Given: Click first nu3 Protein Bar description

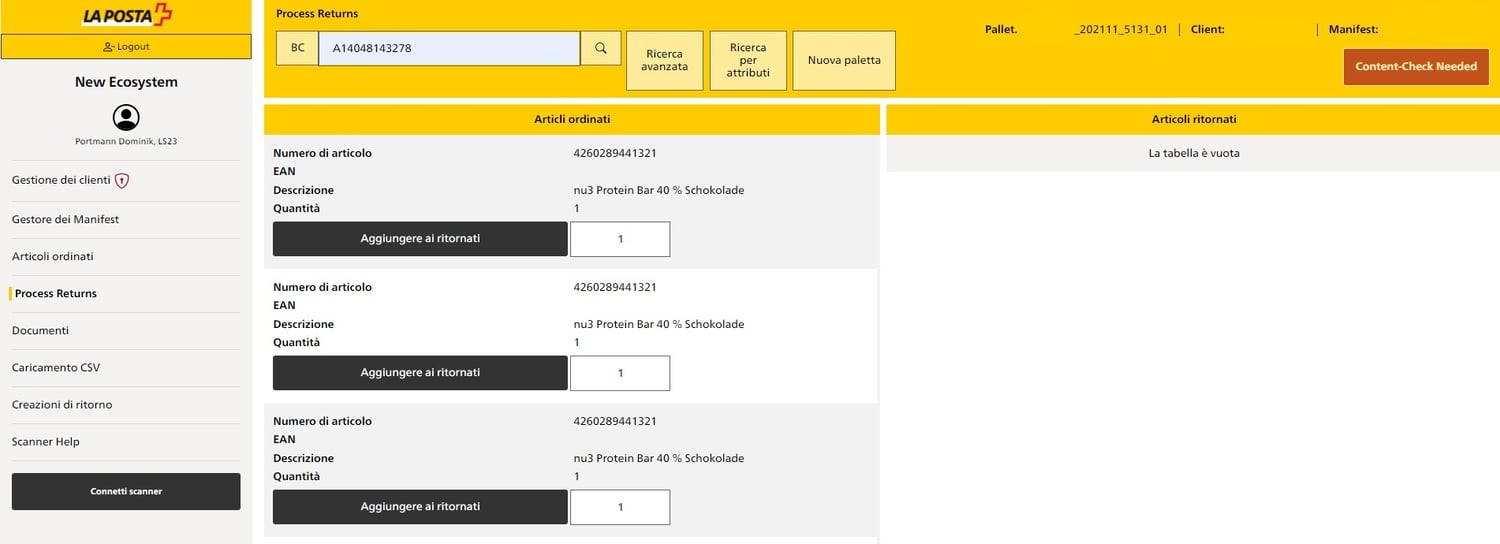Looking at the screenshot, I should [x=658, y=190].
